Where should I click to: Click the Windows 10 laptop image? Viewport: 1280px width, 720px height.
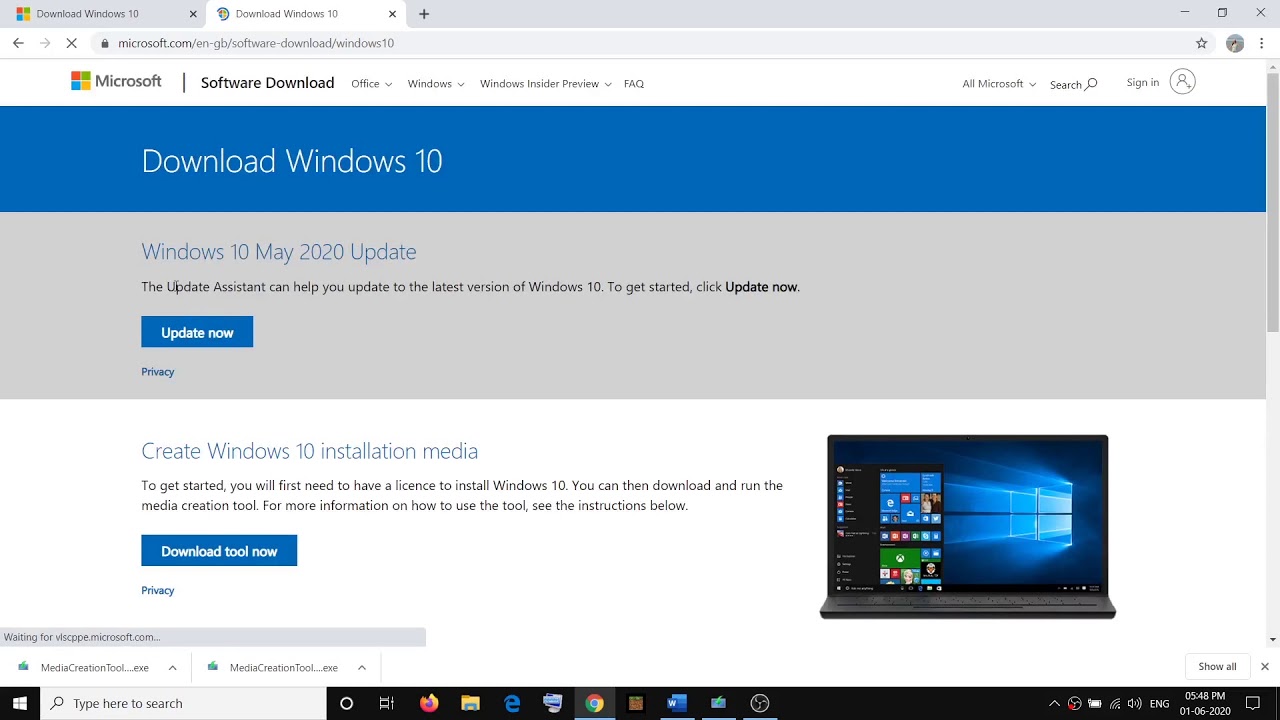(x=967, y=527)
